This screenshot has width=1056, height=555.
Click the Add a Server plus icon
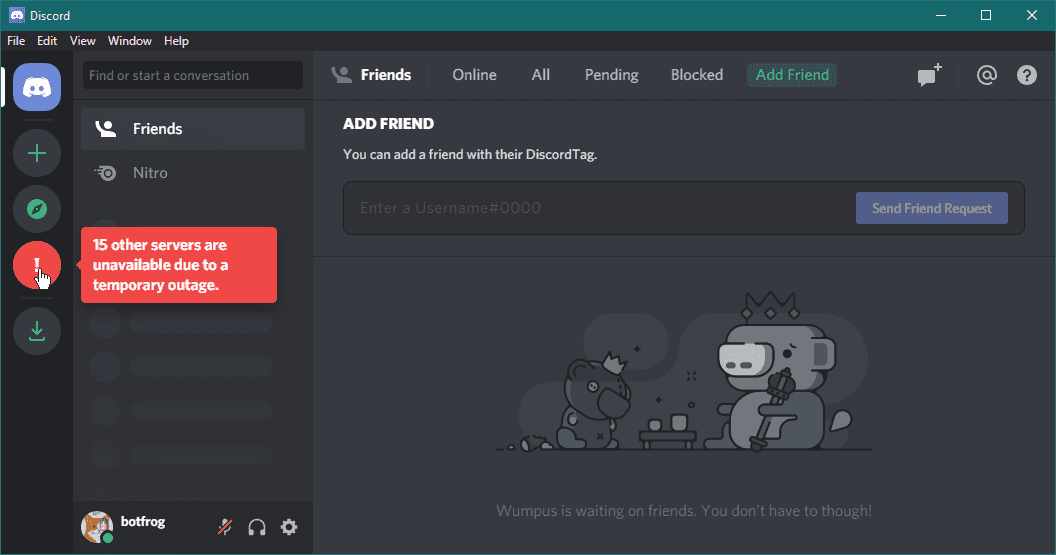coord(37,154)
